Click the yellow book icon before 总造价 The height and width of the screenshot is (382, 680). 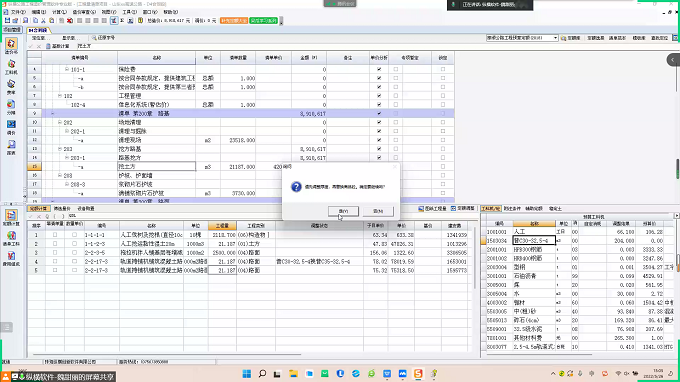pos(141,20)
